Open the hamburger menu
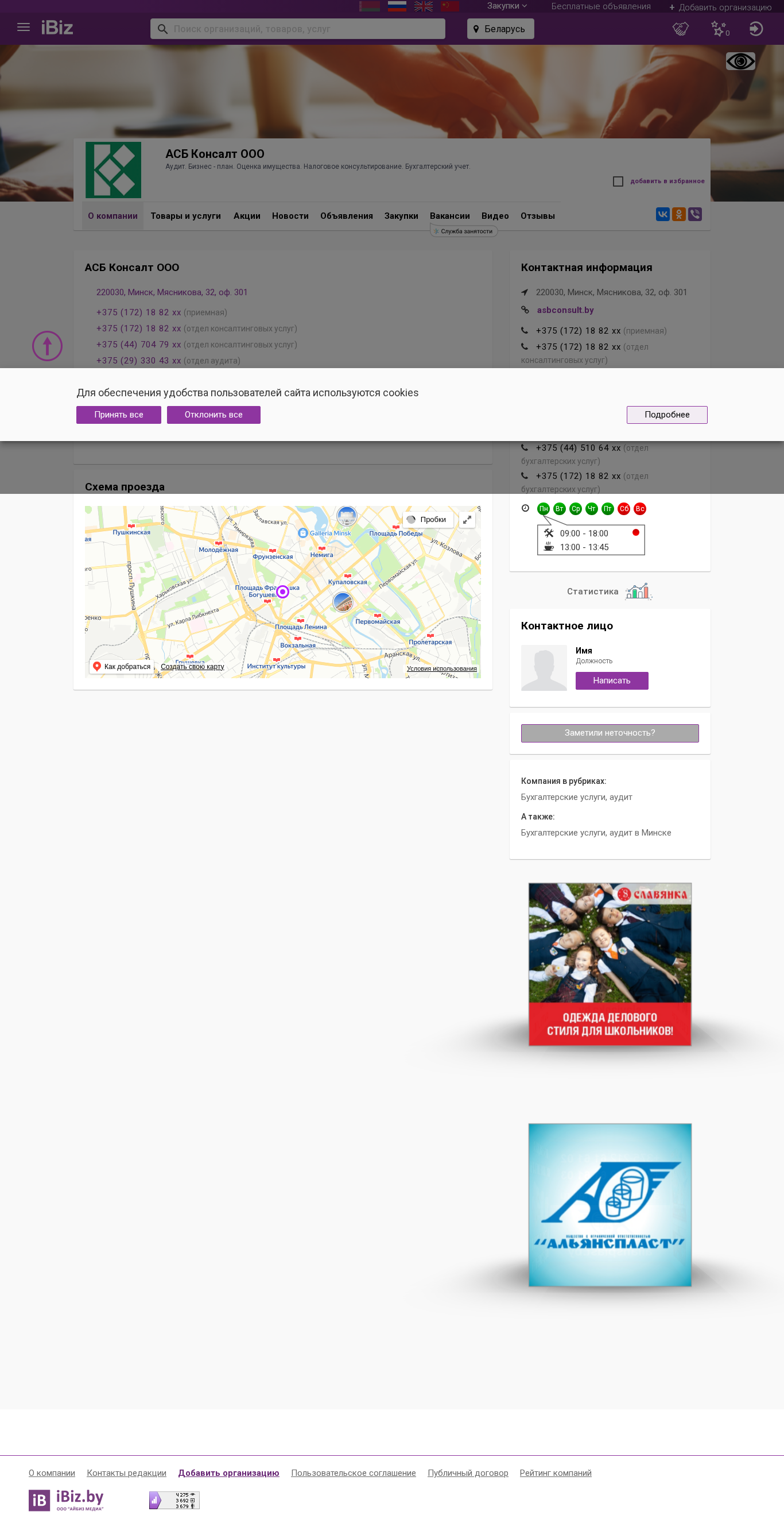This screenshot has height=1527, width=784. click(x=23, y=27)
